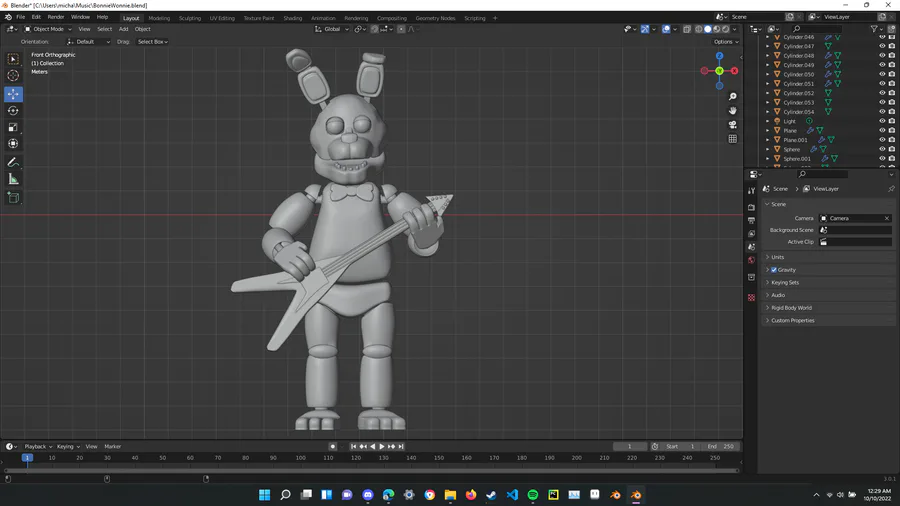Open the Keying menu in timeline
900x506 pixels.
coord(68,446)
